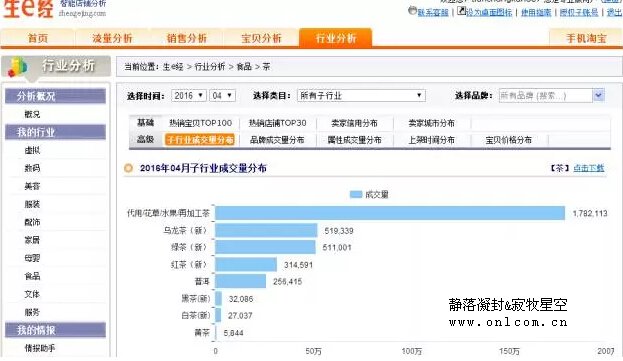Screen dimensions: 623x361
Task: Click the 设为桌面图标 link
Action: pos(489,13)
